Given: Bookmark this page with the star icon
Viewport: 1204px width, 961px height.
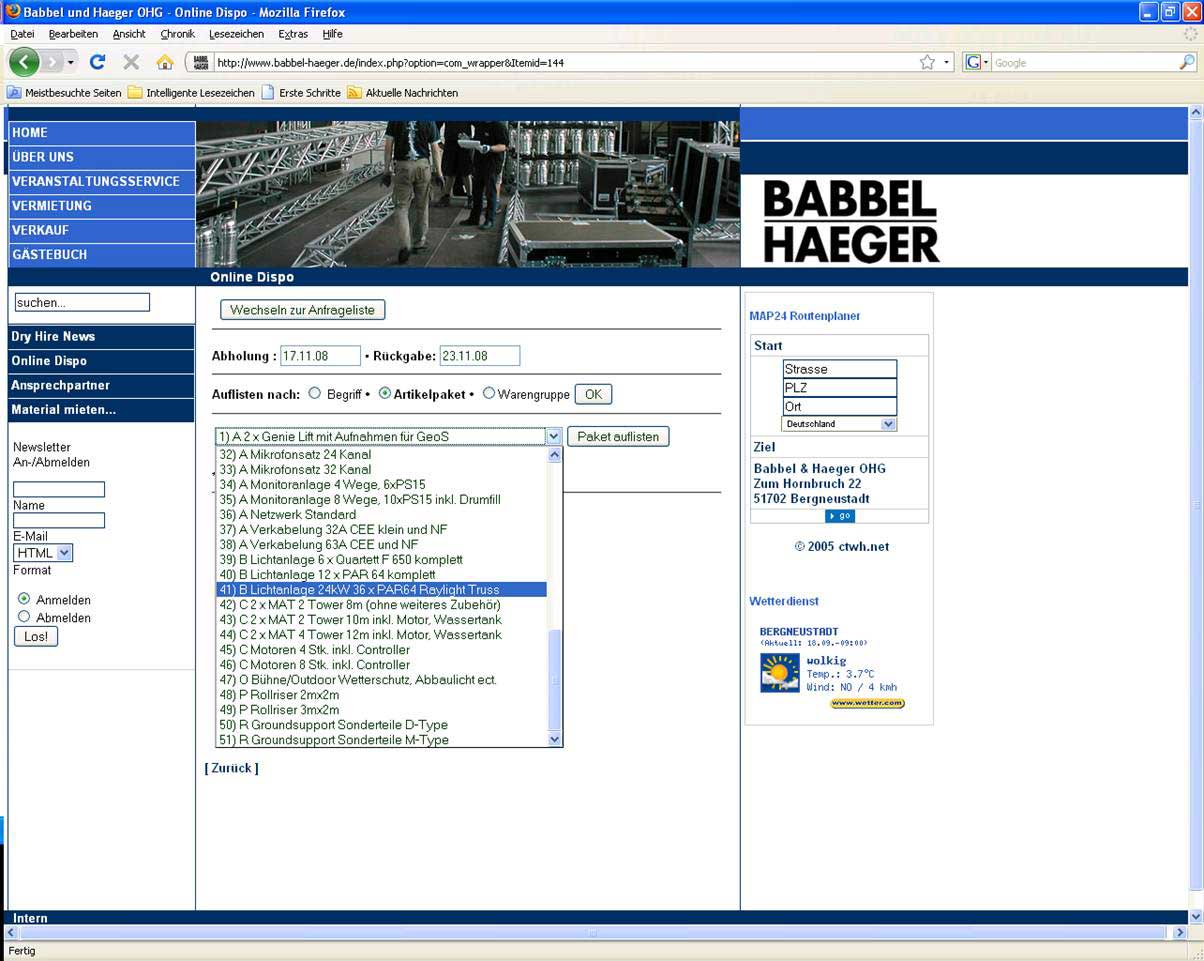Looking at the screenshot, I should [x=927, y=62].
